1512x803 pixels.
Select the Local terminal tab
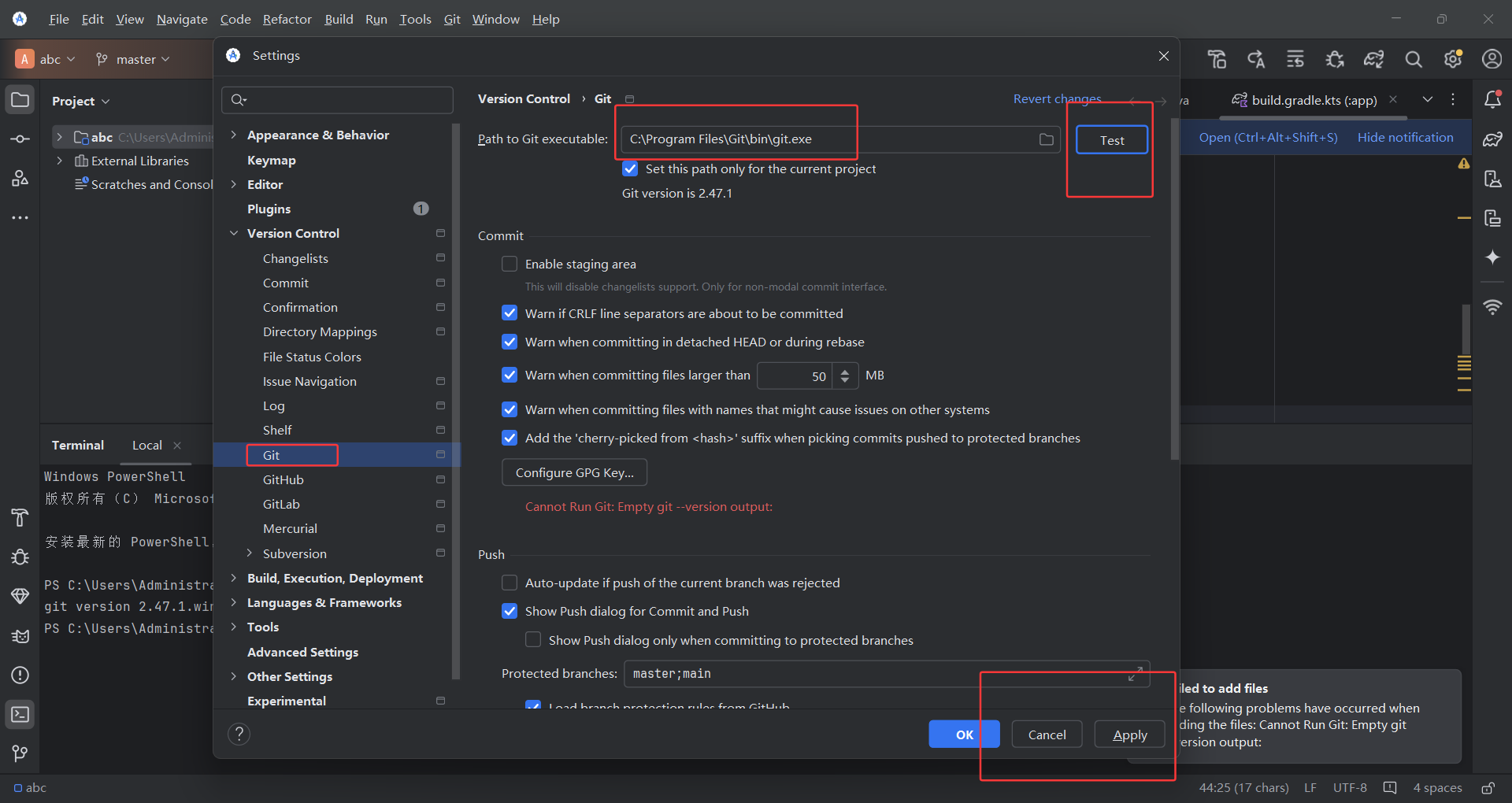[147, 445]
